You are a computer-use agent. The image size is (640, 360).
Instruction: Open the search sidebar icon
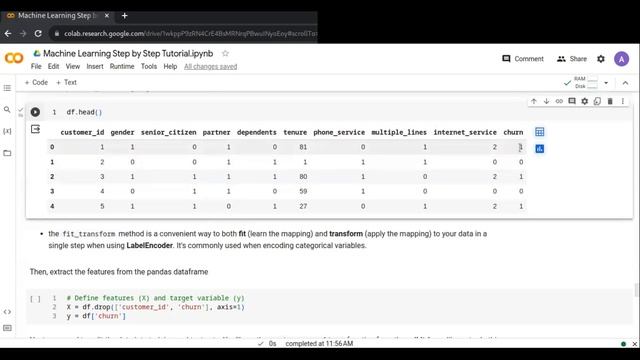(7, 109)
